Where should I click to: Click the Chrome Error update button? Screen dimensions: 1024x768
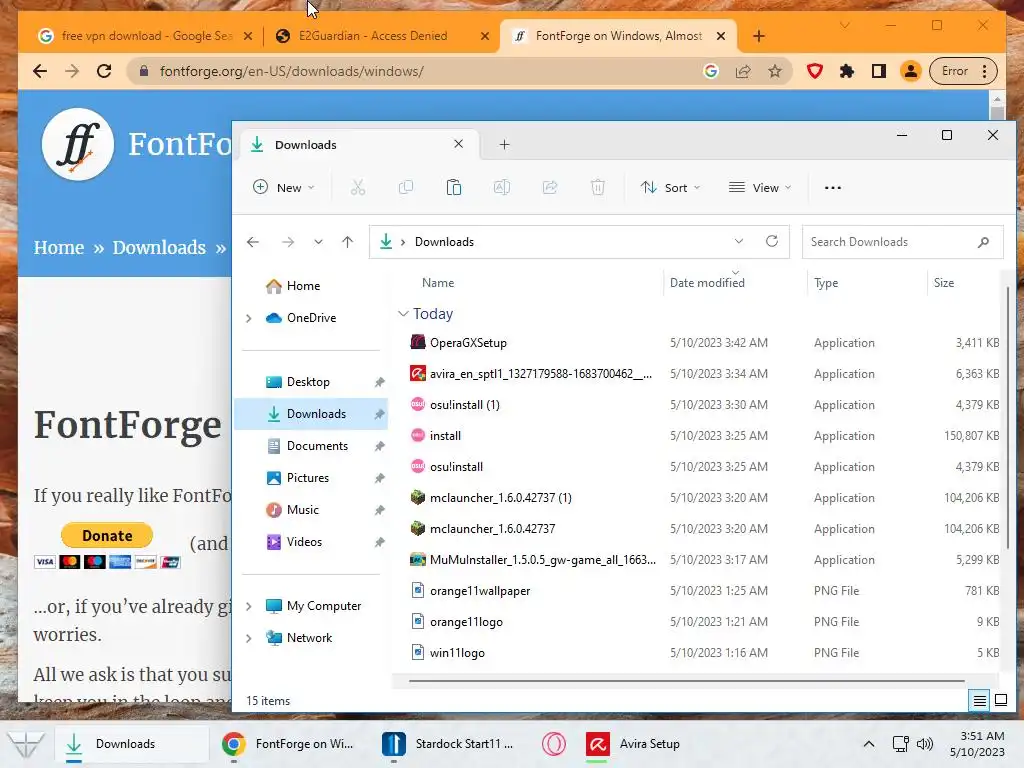(963, 71)
